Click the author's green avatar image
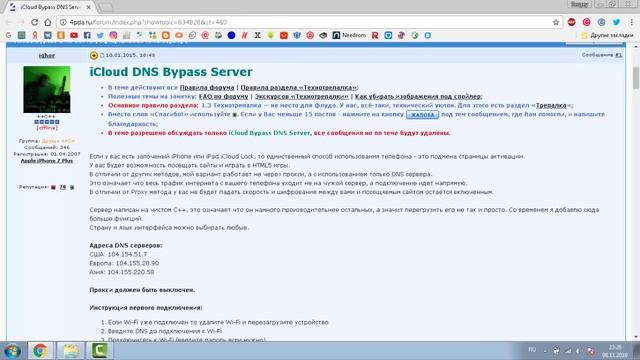The height and width of the screenshot is (360, 640). (x=47, y=89)
